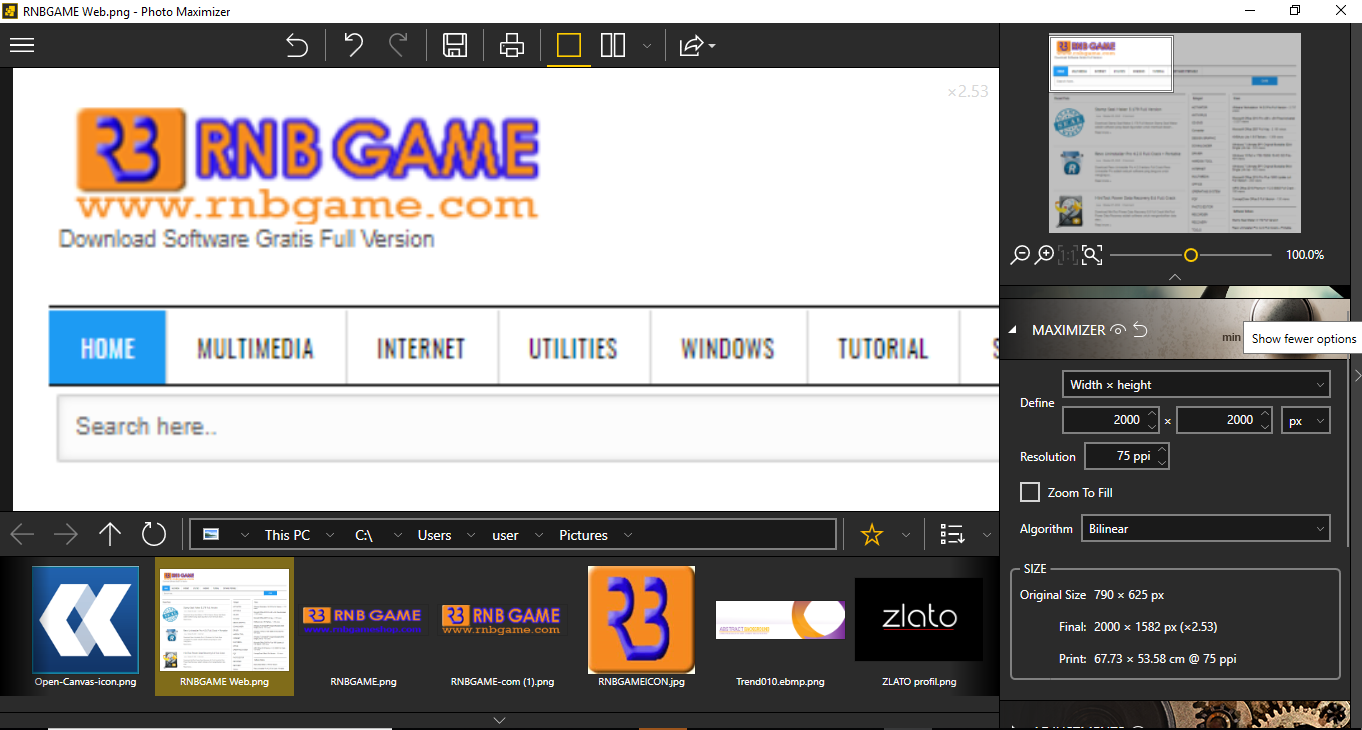Viewport: 1362px width, 730px height.
Task: Zoom out using the magnifier minus
Action: [1019, 255]
